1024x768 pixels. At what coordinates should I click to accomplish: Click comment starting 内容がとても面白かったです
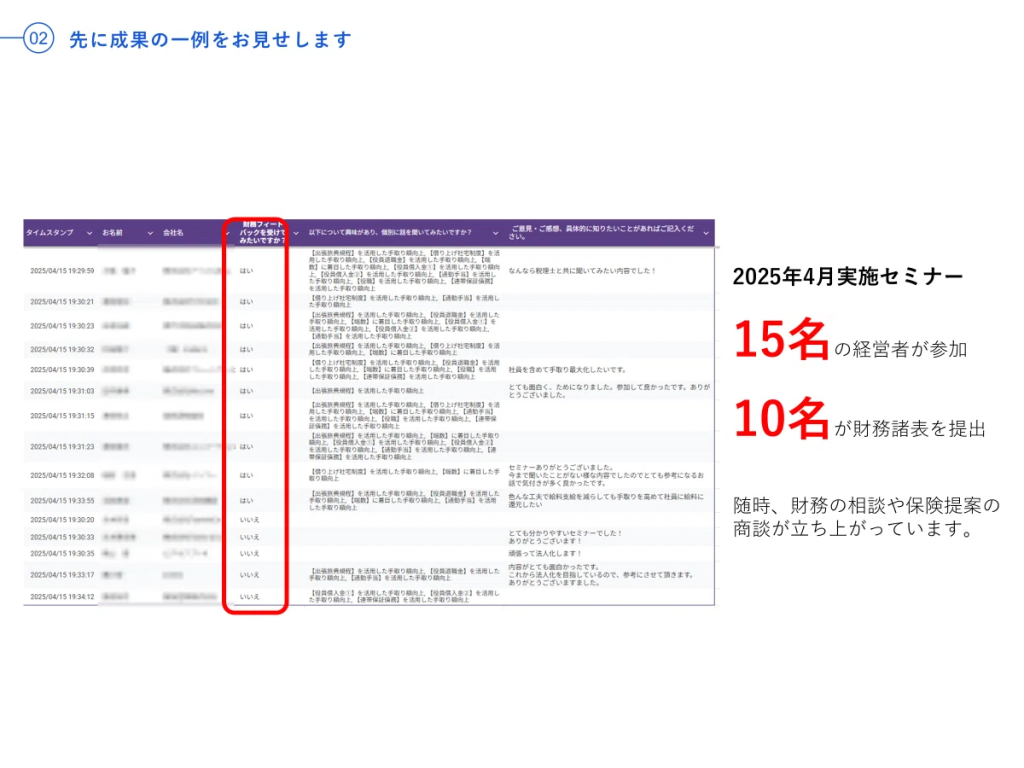[x=601, y=575]
